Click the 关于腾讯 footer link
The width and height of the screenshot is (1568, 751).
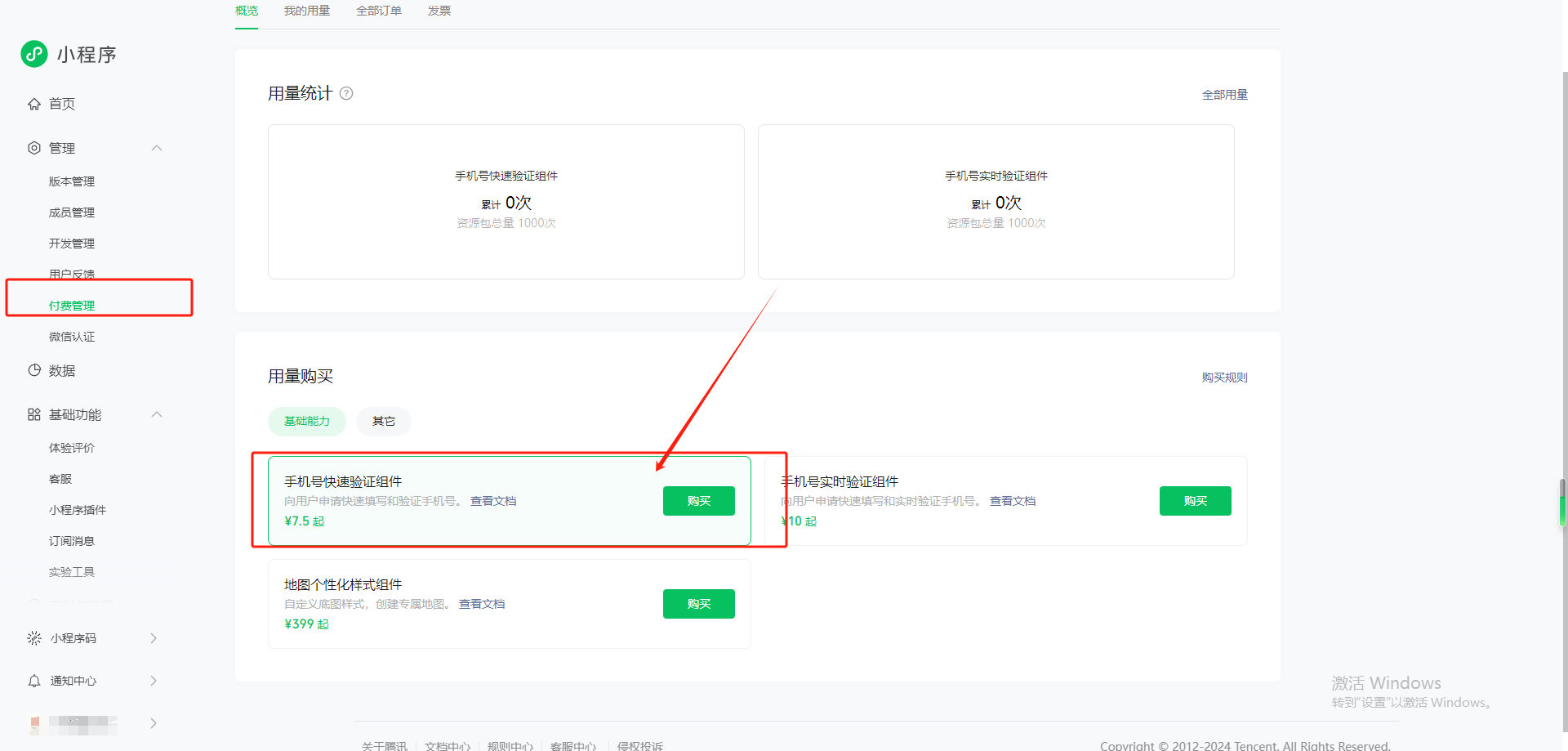[x=385, y=746]
